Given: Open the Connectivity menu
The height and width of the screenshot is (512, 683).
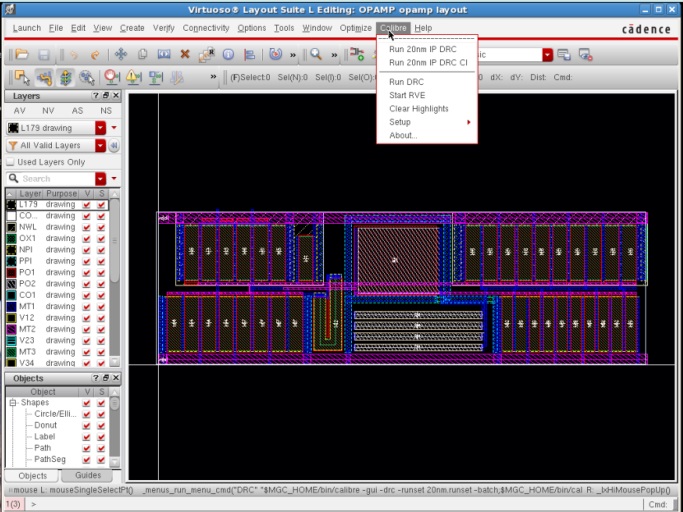Looking at the screenshot, I should (x=206, y=28).
